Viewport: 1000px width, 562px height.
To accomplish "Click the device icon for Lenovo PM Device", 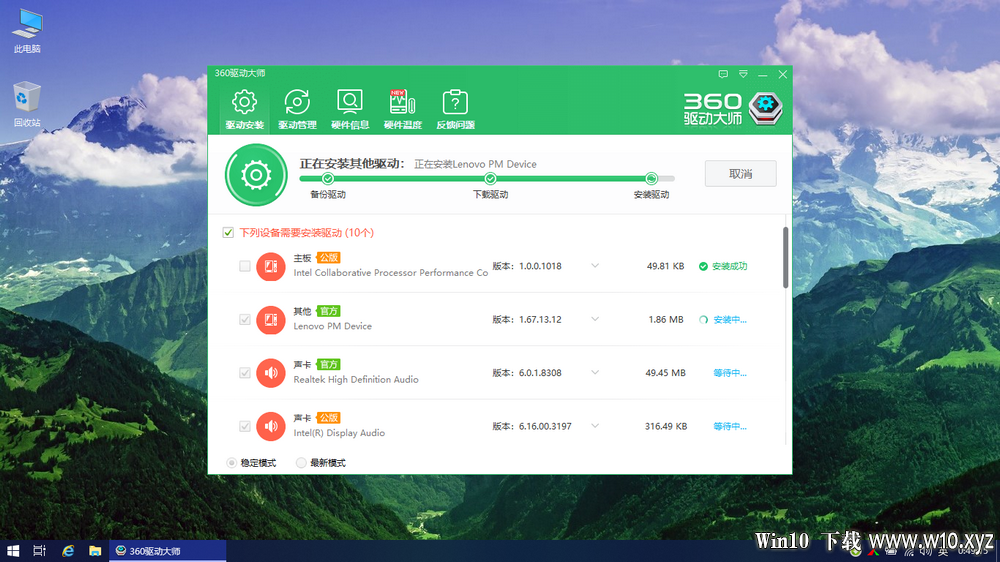I will point(270,320).
